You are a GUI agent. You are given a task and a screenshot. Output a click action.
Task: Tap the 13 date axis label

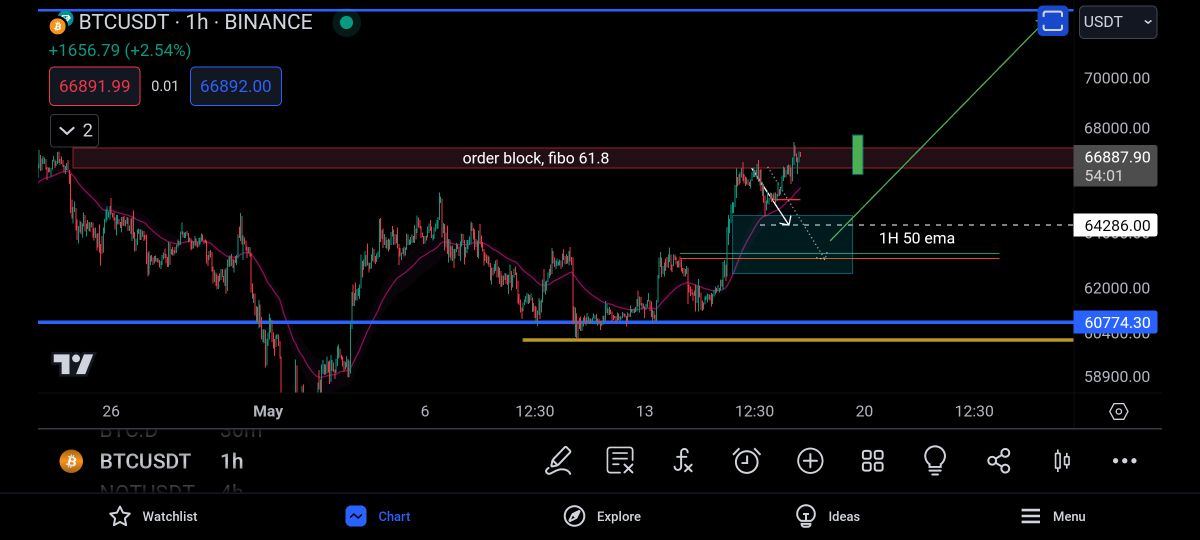point(645,411)
